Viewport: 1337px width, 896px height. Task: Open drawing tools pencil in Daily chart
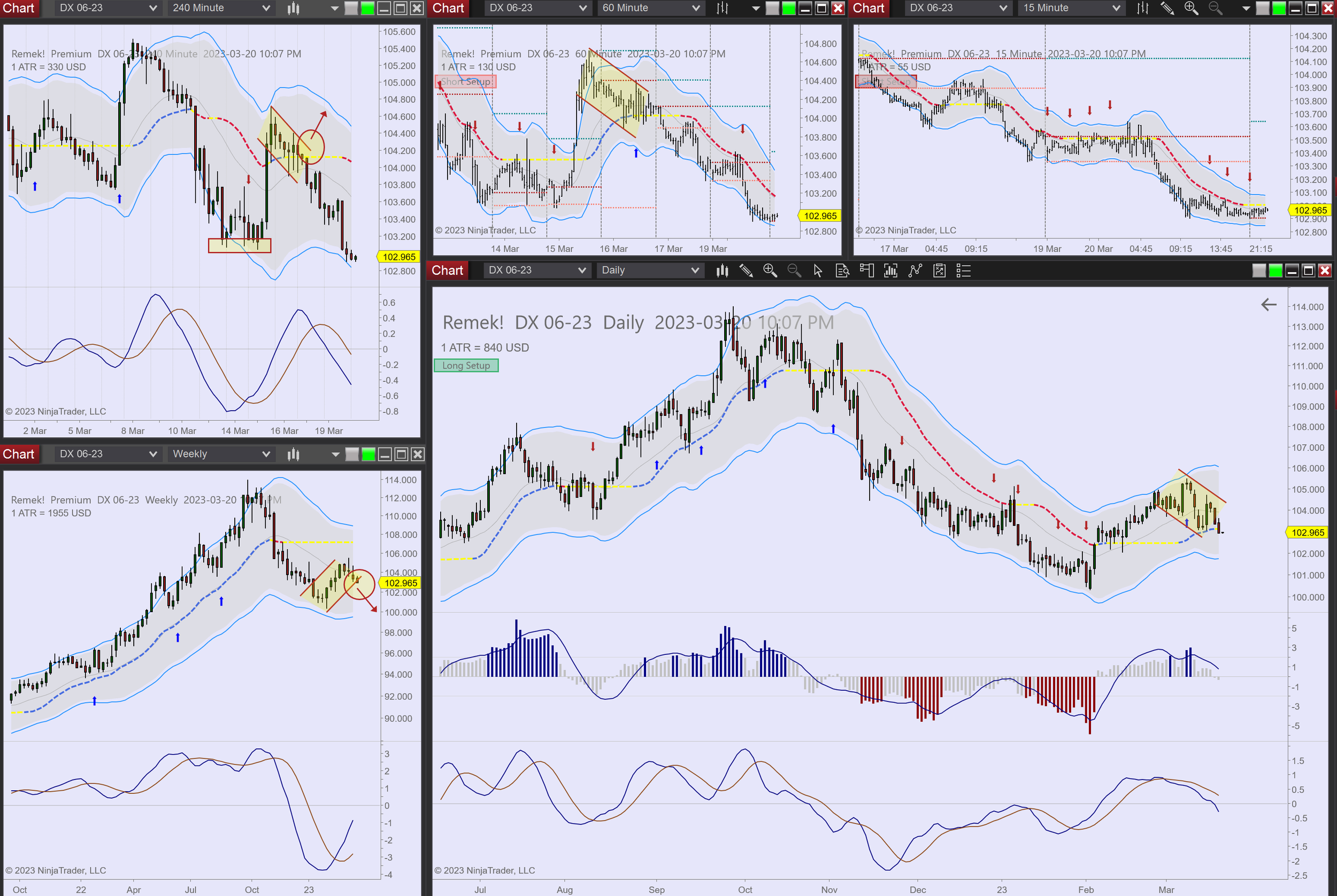(x=746, y=271)
